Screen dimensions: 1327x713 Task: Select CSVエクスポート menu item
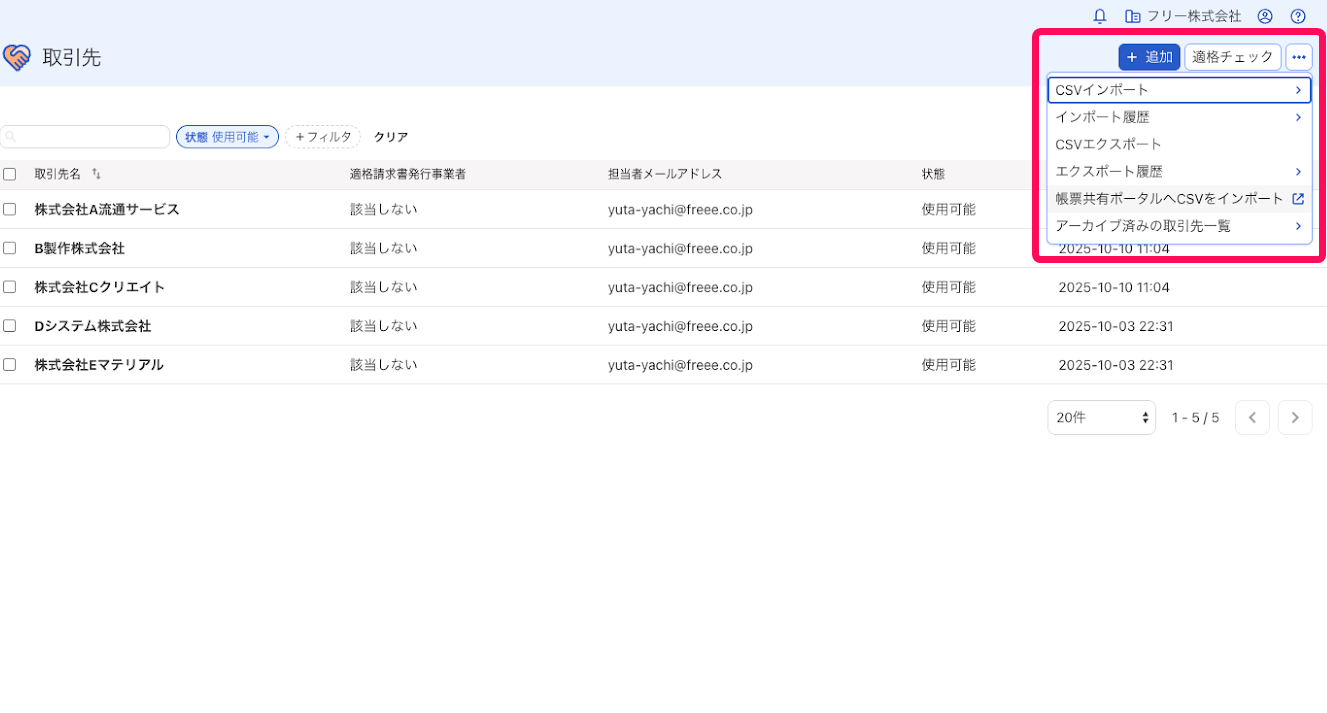pos(1179,144)
